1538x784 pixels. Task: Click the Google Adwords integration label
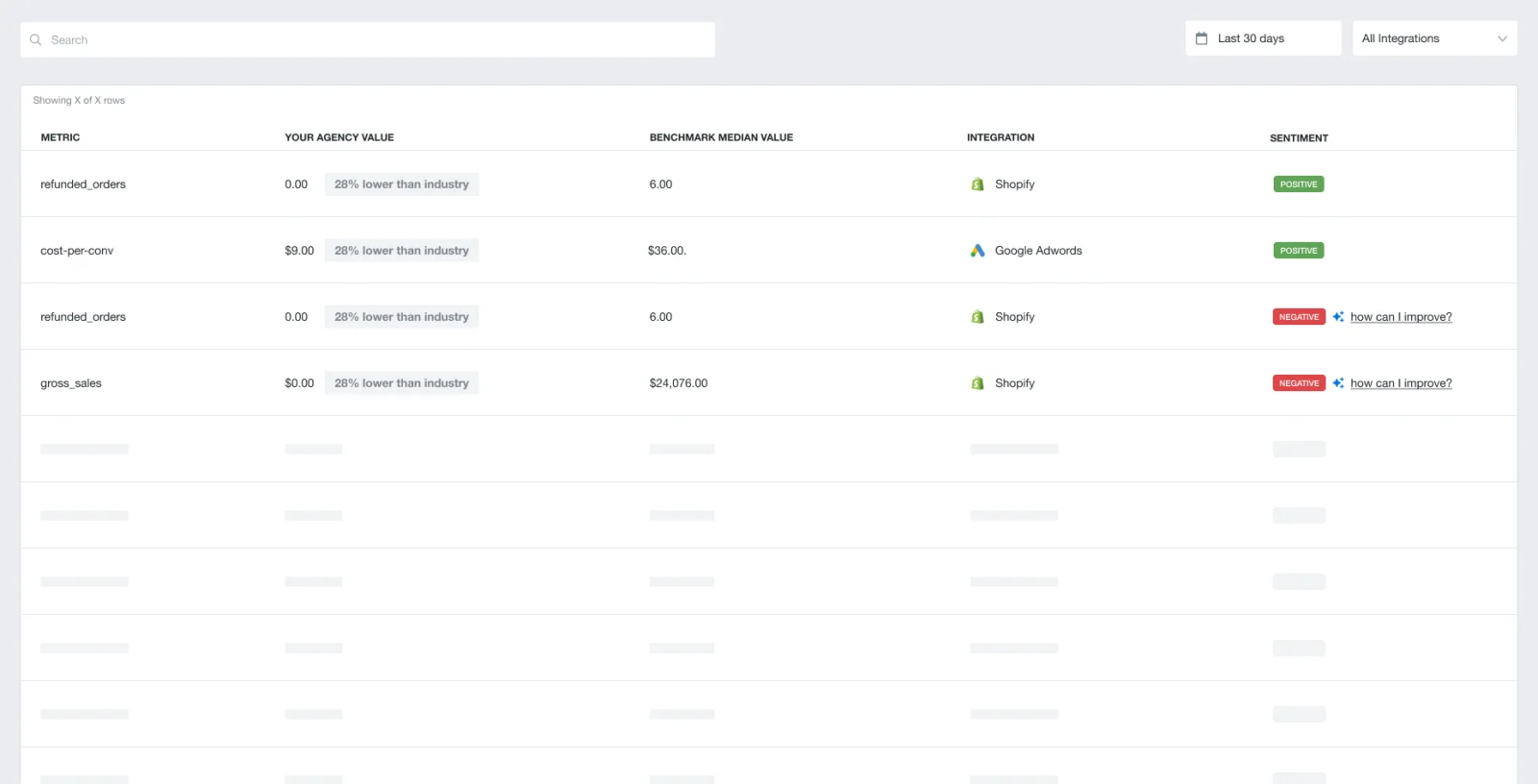(x=1038, y=251)
